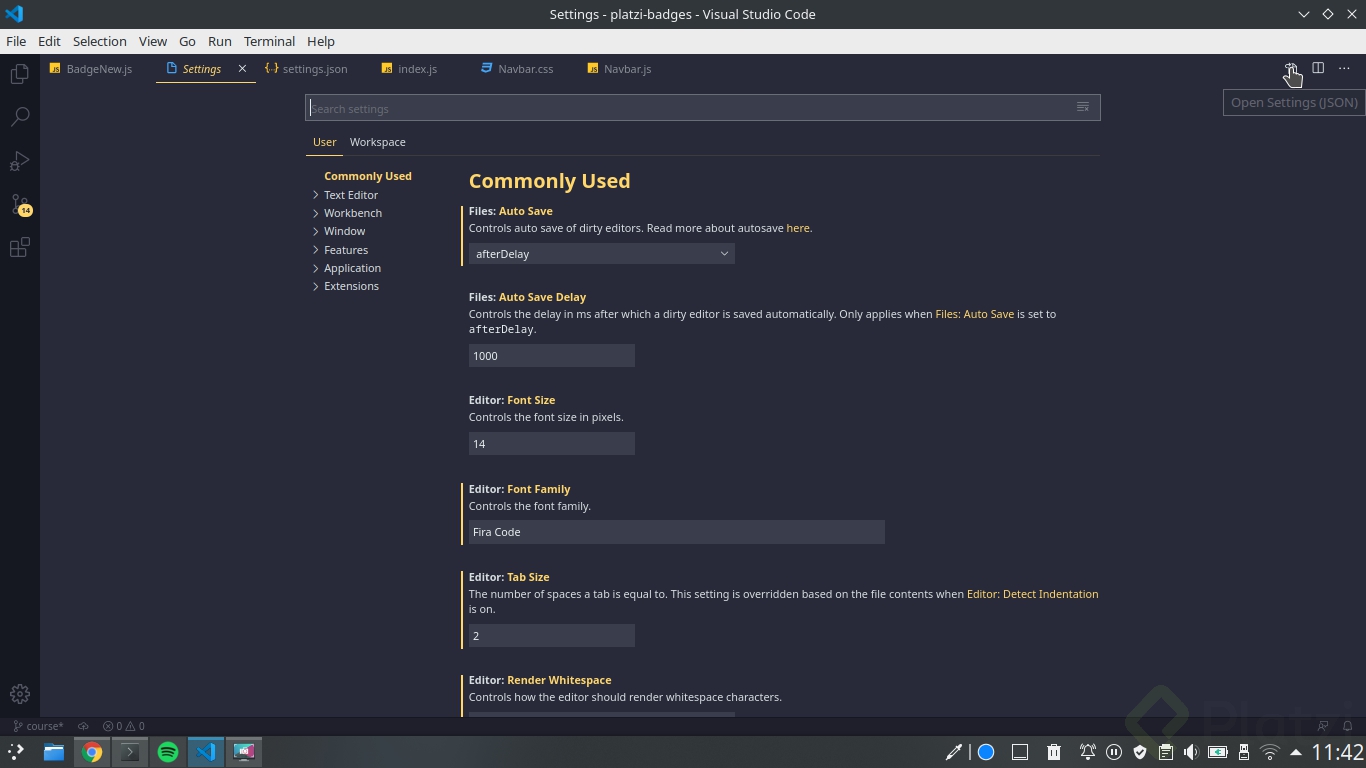Clear the settings search input

[1082, 107]
